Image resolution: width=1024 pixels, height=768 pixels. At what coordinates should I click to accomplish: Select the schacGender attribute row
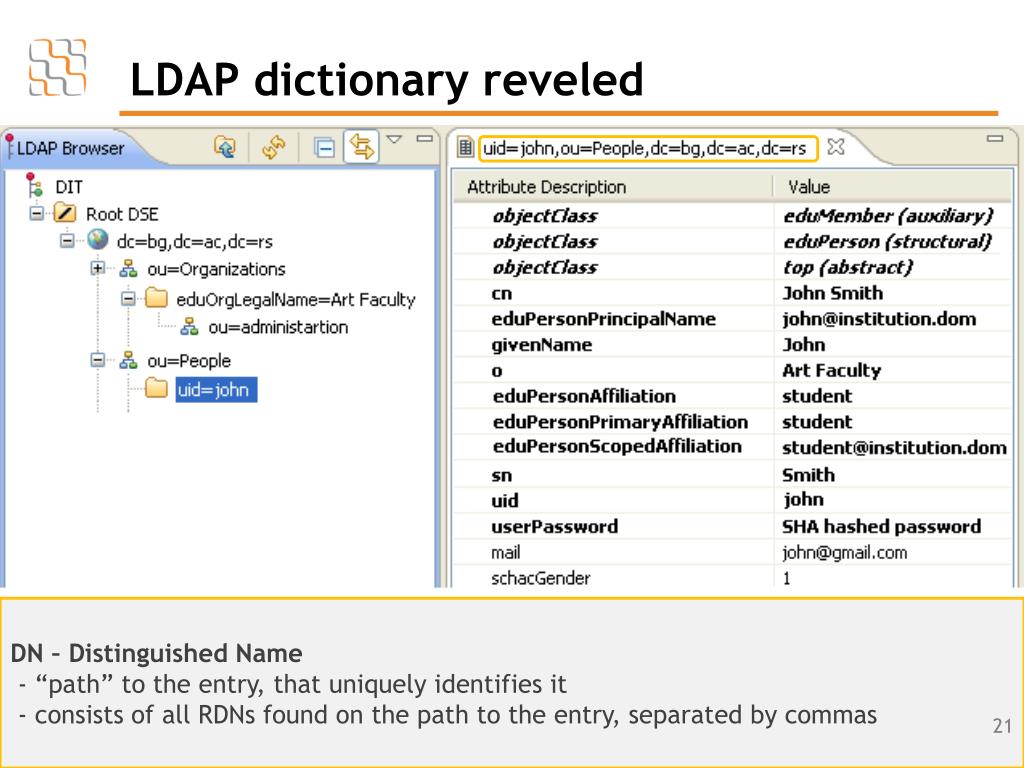point(733,578)
